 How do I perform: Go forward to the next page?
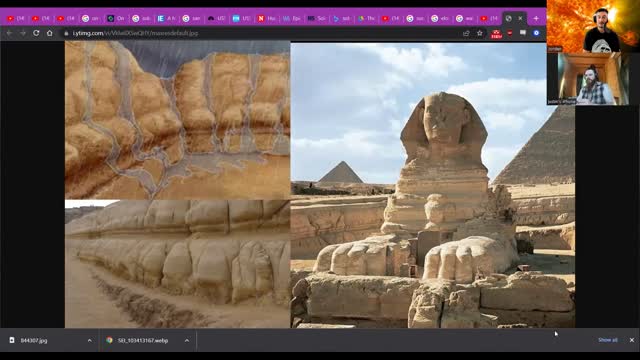[23, 33]
